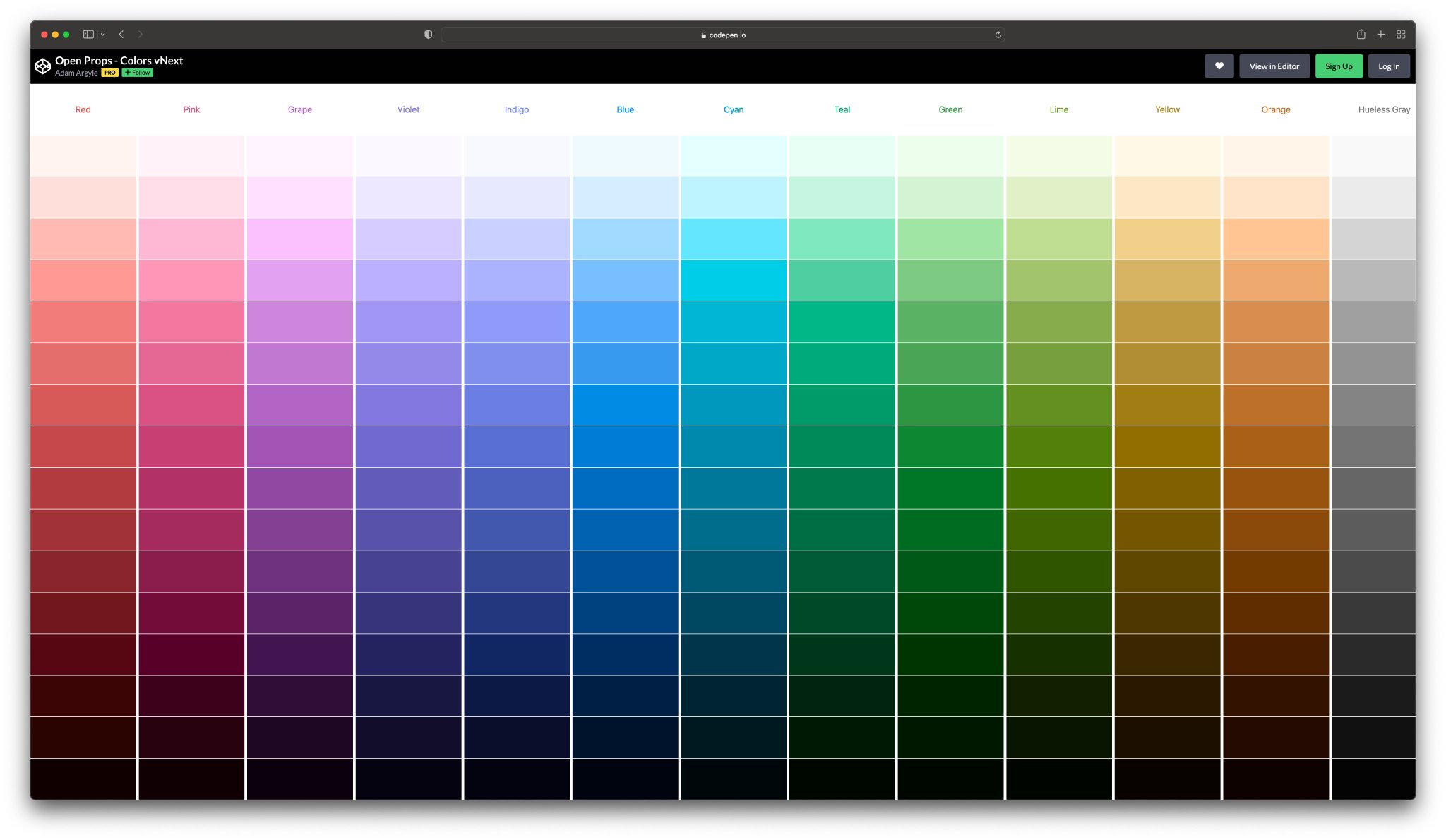The width and height of the screenshot is (1446, 840).
Task: Click the heart love button
Action: tap(1219, 66)
